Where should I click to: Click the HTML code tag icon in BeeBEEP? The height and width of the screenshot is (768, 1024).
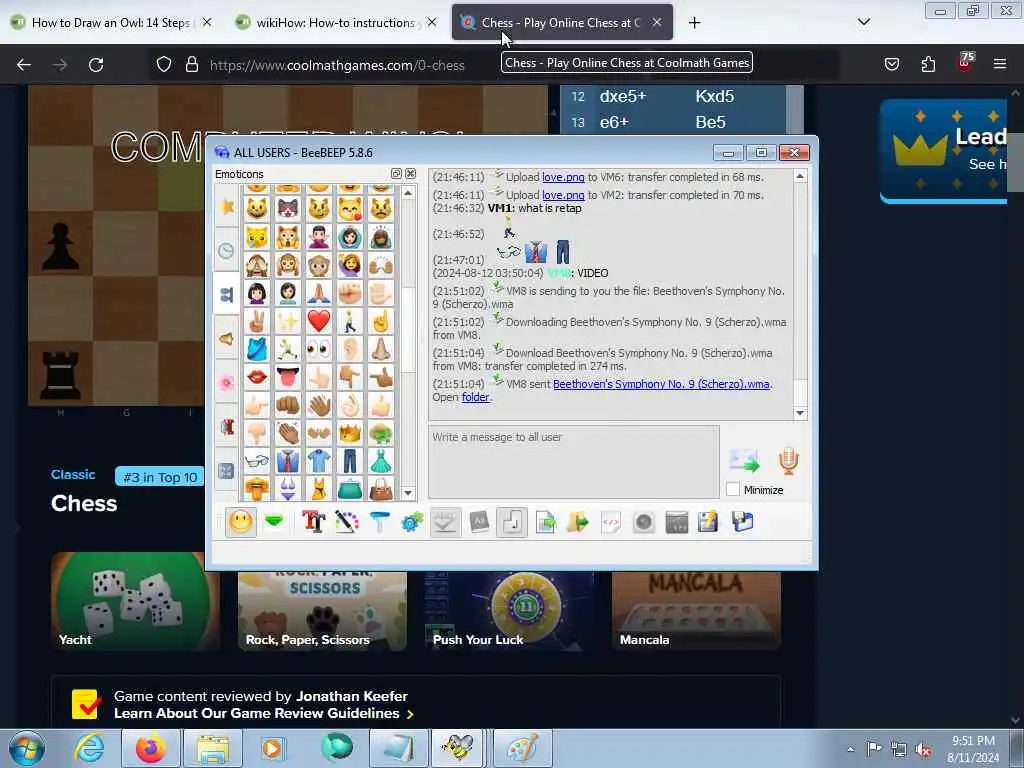[x=611, y=522]
